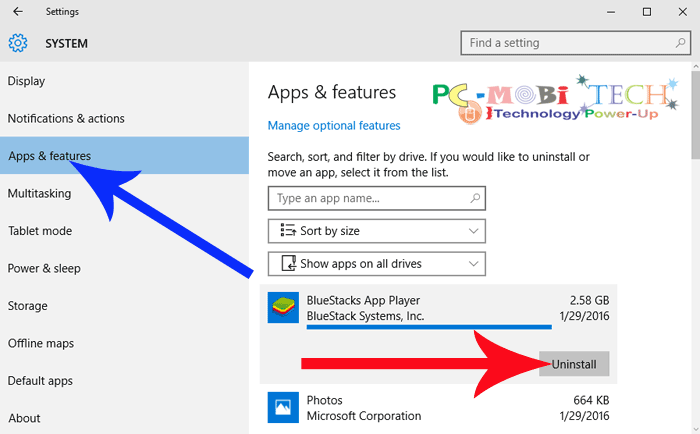
Task: Expand Show apps on all drives dropdown
Action: click(377, 264)
